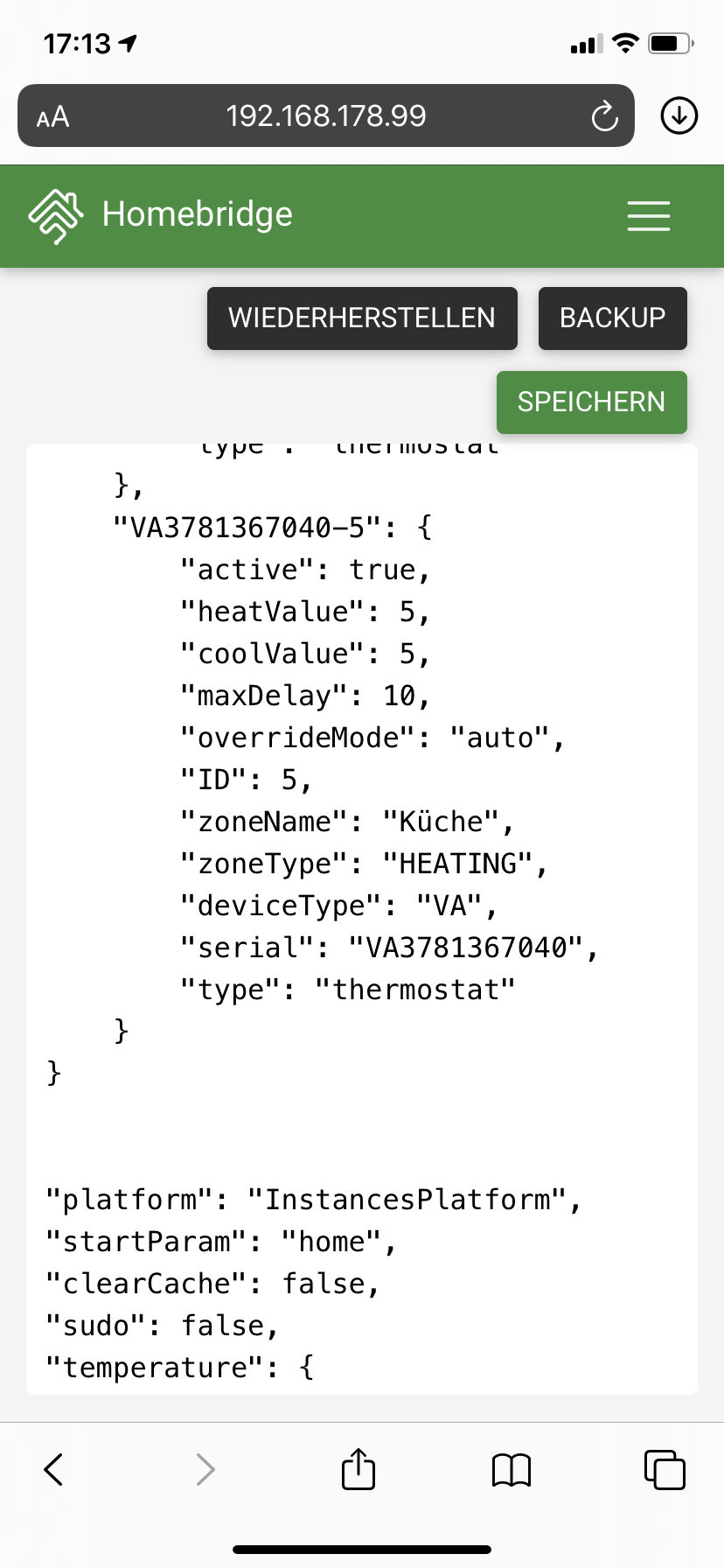Click the Homebridge title link
This screenshot has height=1568, width=724.
(x=198, y=214)
